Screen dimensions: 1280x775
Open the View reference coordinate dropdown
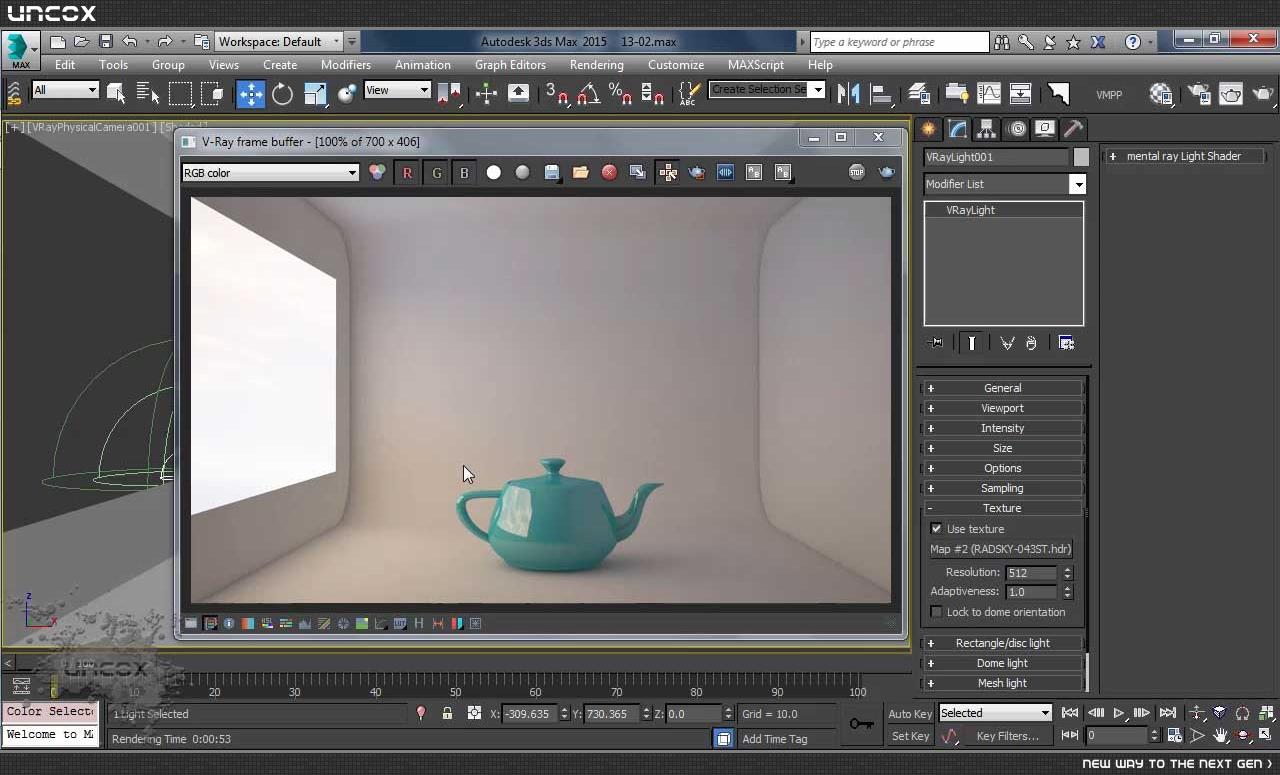click(x=397, y=90)
